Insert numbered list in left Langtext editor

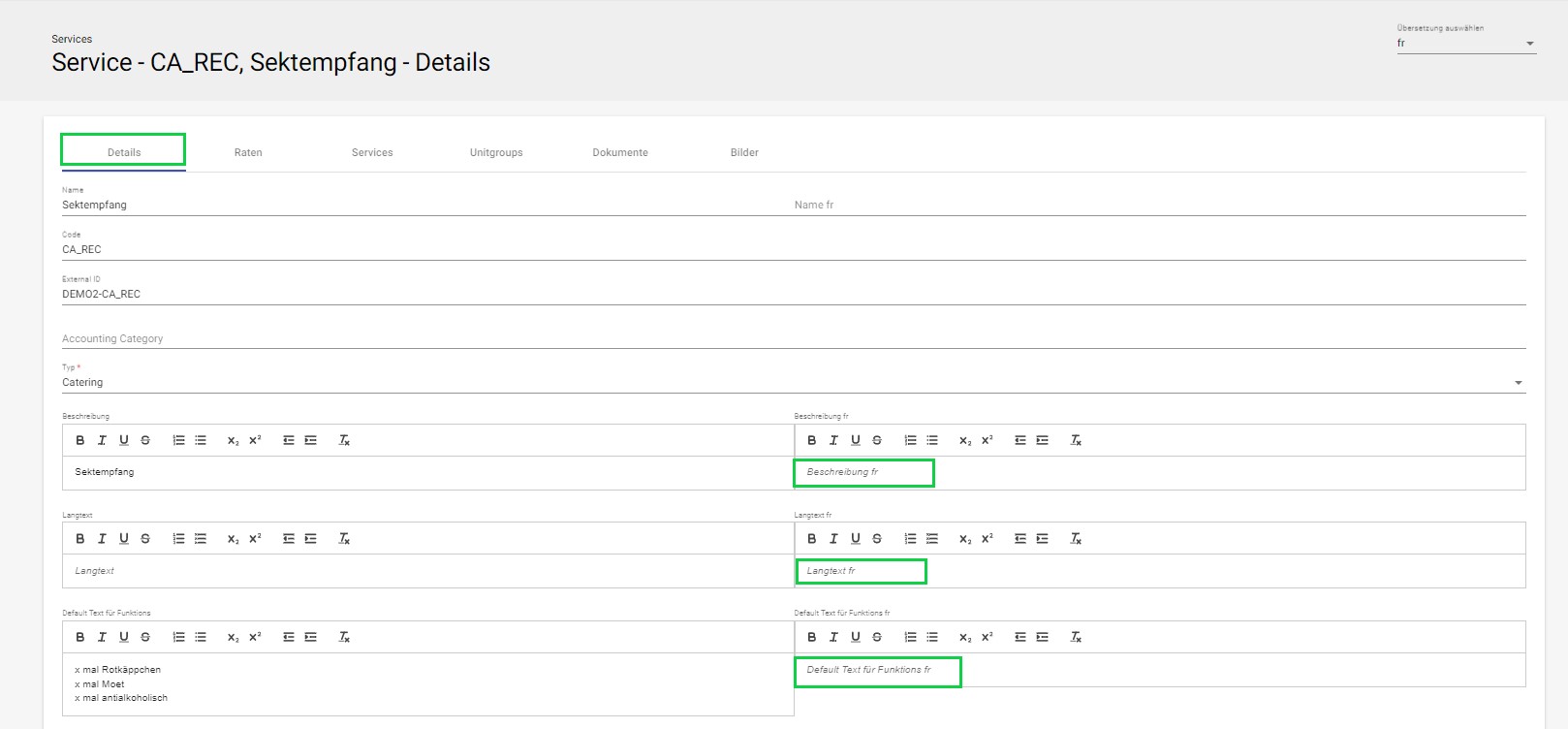point(178,539)
